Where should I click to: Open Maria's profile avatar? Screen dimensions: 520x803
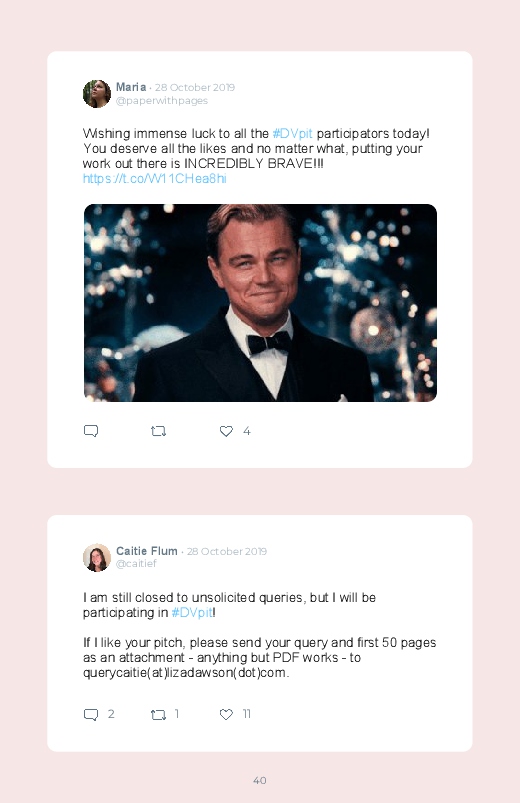click(97, 94)
